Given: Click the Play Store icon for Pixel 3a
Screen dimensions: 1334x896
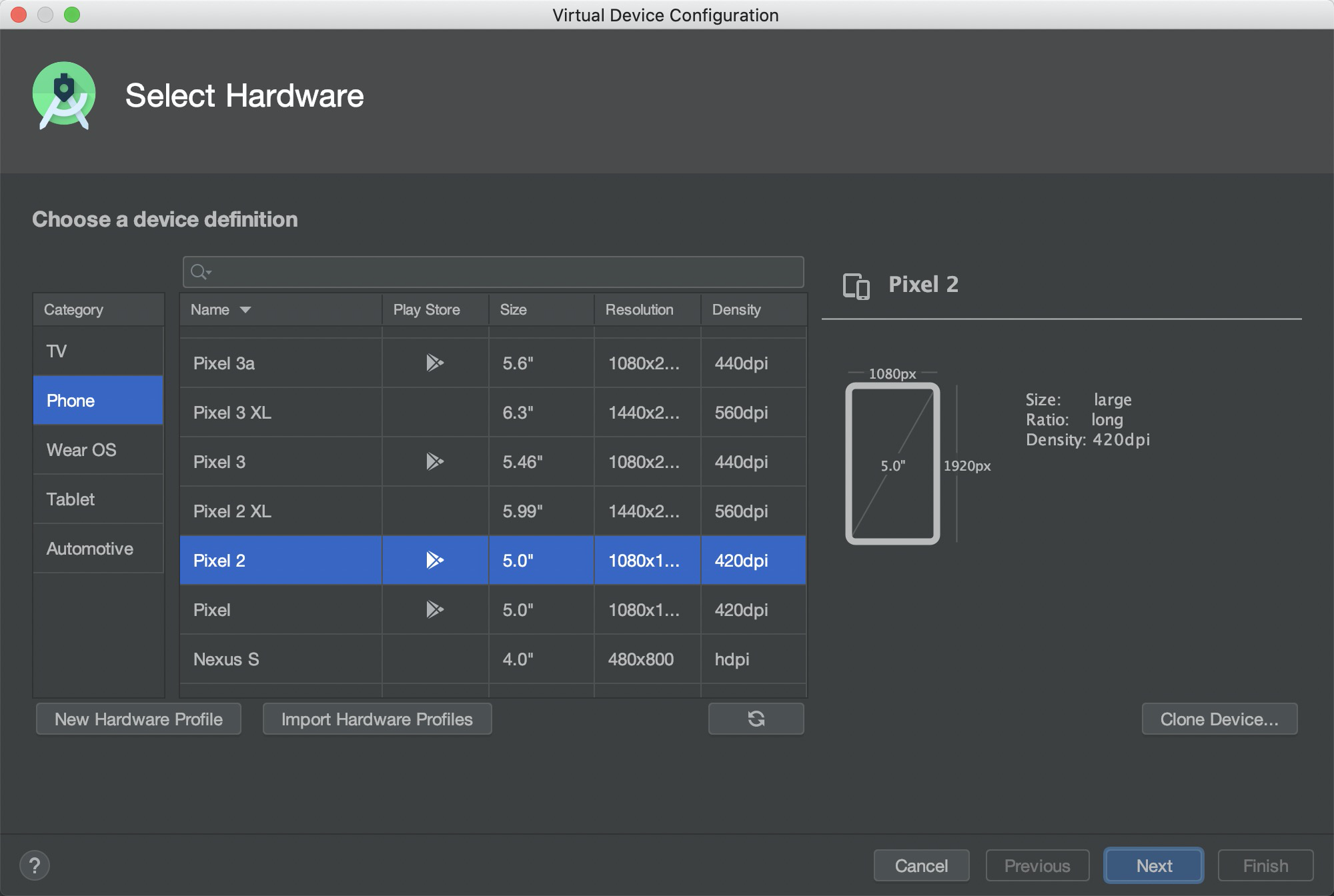Looking at the screenshot, I should pos(435,363).
